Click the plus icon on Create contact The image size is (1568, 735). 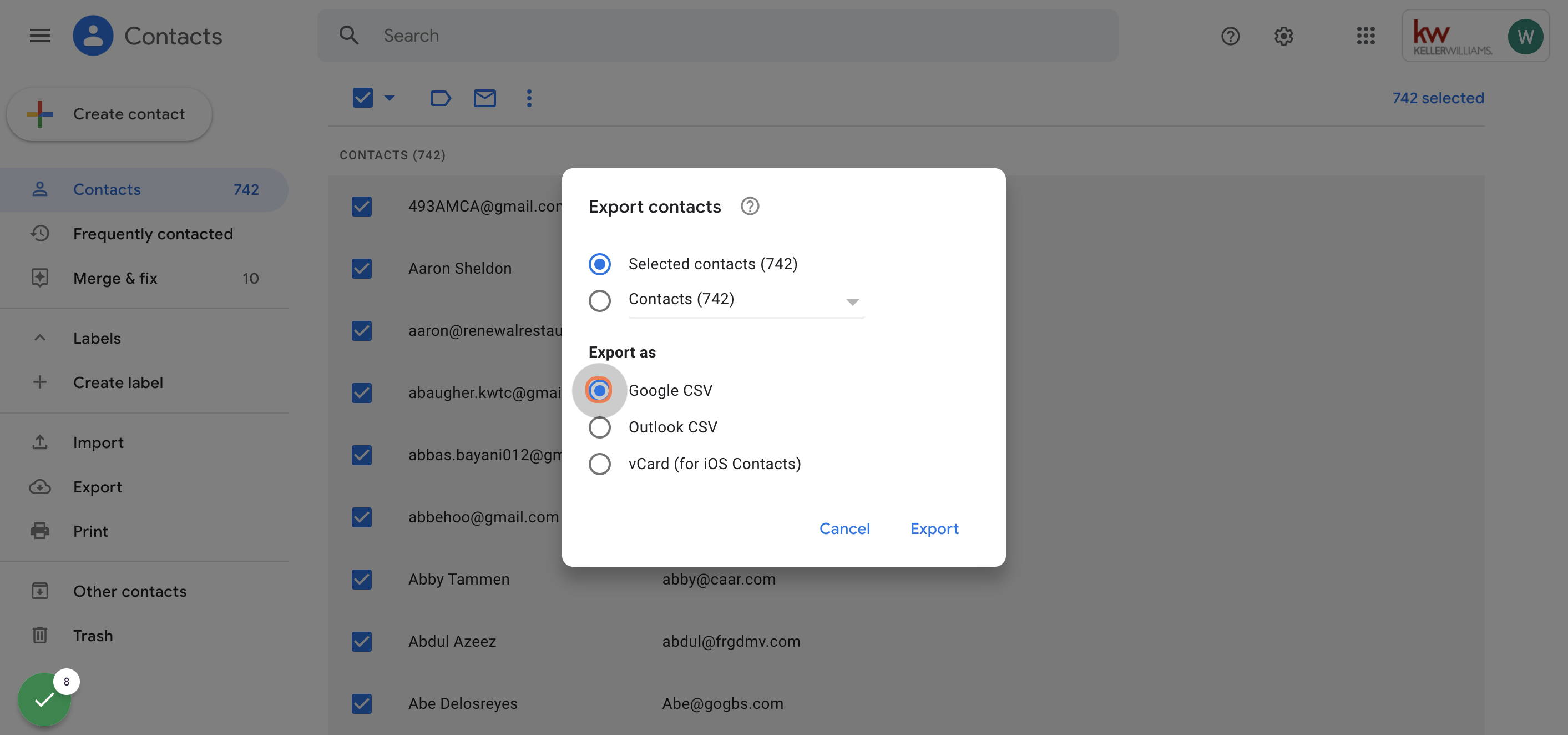tap(40, 114)
